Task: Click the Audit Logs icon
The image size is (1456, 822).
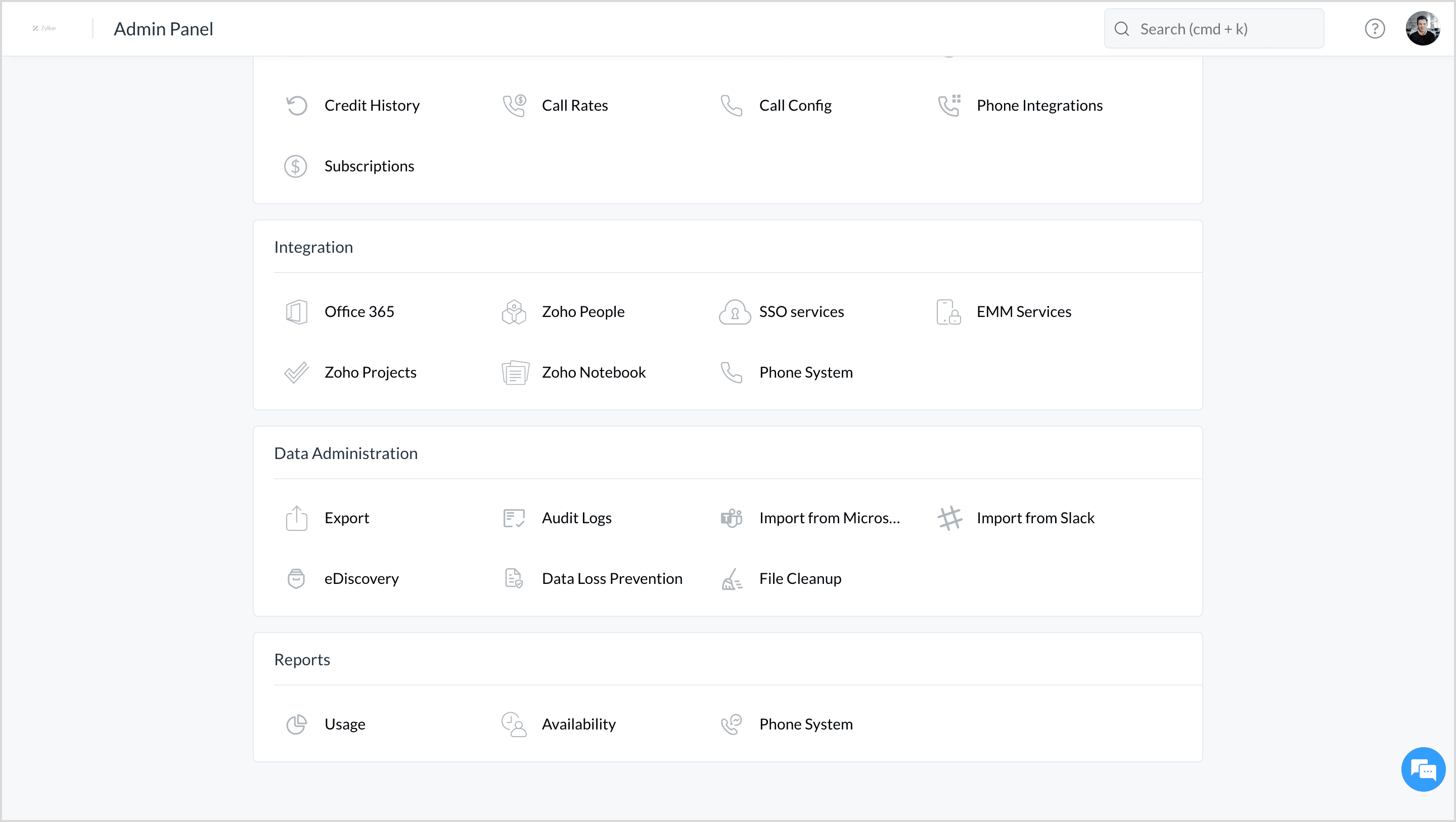Action: pyautogui.click(x=514, y=518)
